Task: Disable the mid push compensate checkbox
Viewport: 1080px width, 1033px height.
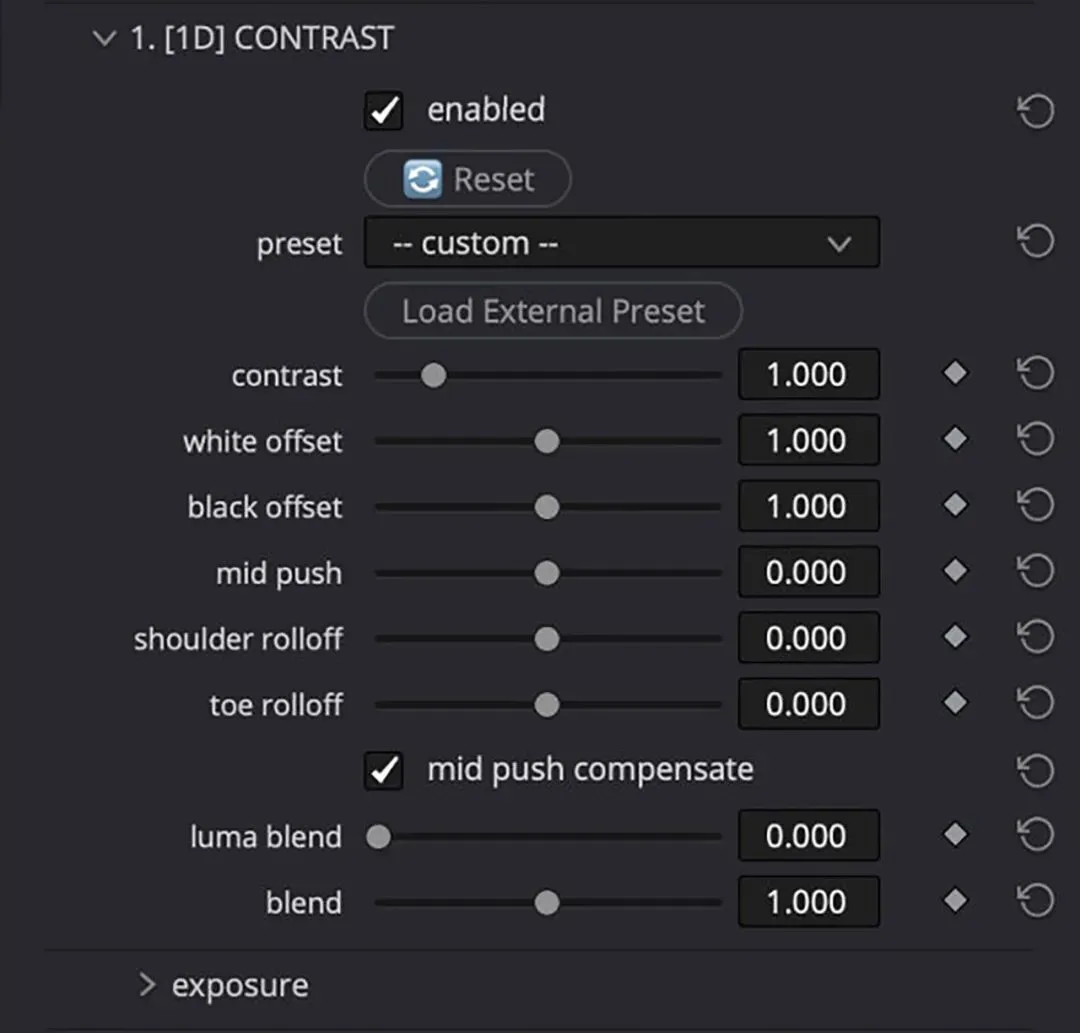Action: (x=384, y=771)
